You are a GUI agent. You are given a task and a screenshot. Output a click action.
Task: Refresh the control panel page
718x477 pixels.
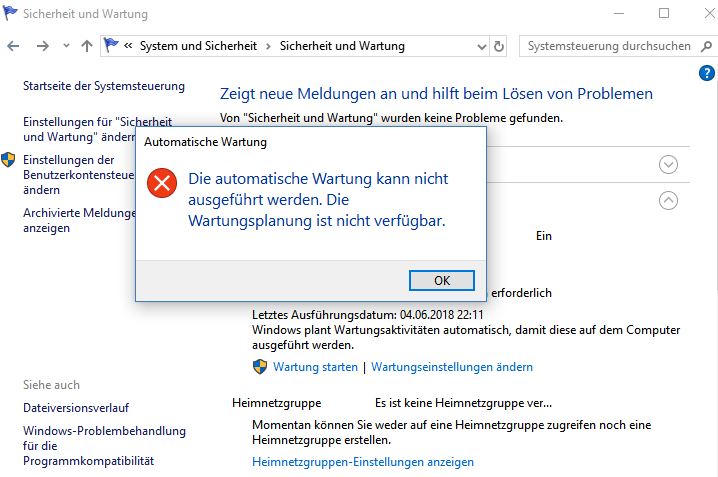tap(499, 46)
